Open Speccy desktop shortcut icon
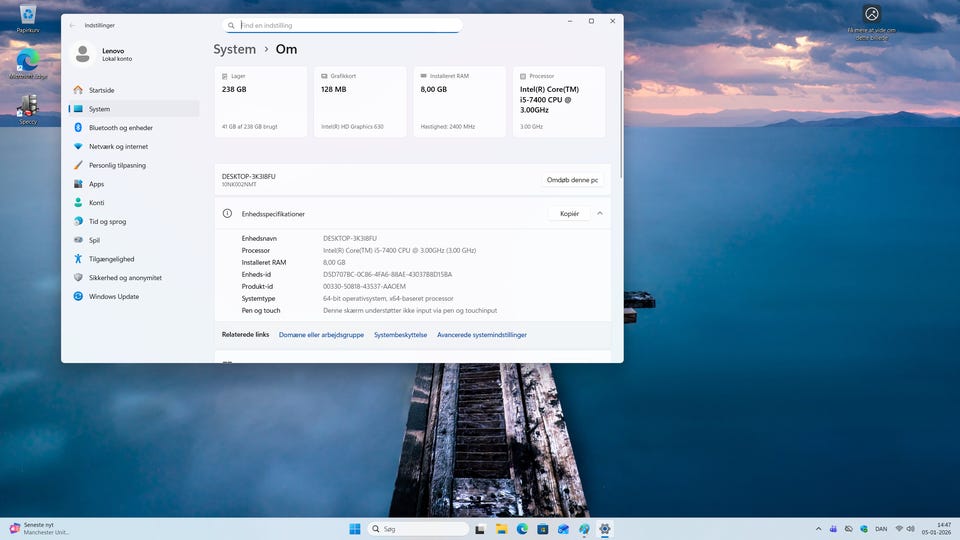 click(x=28, y=106)
